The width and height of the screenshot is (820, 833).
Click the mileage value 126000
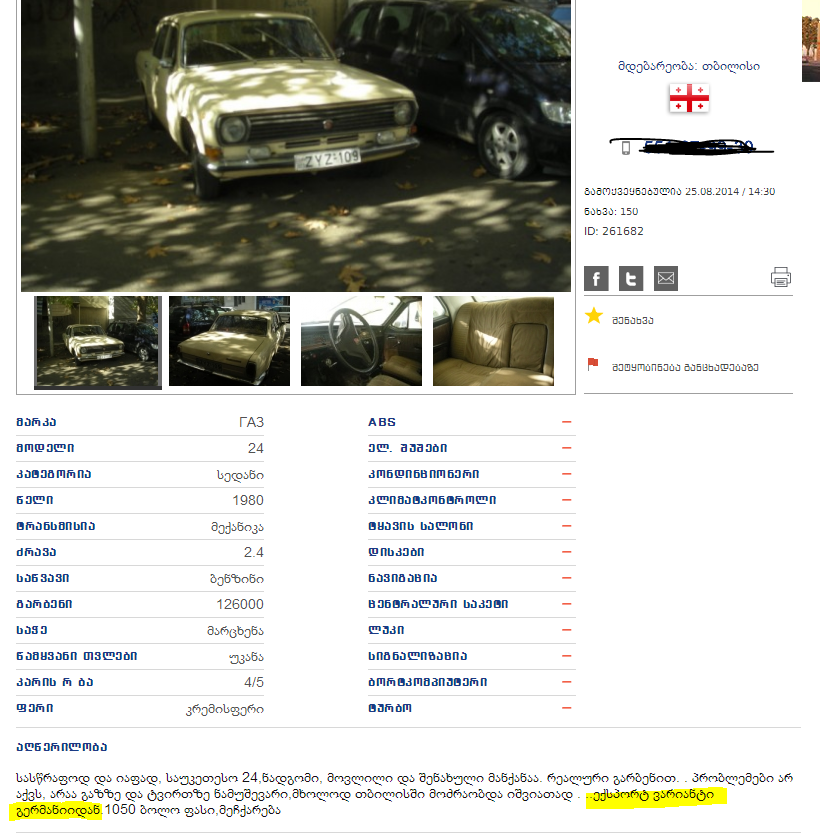240,605
